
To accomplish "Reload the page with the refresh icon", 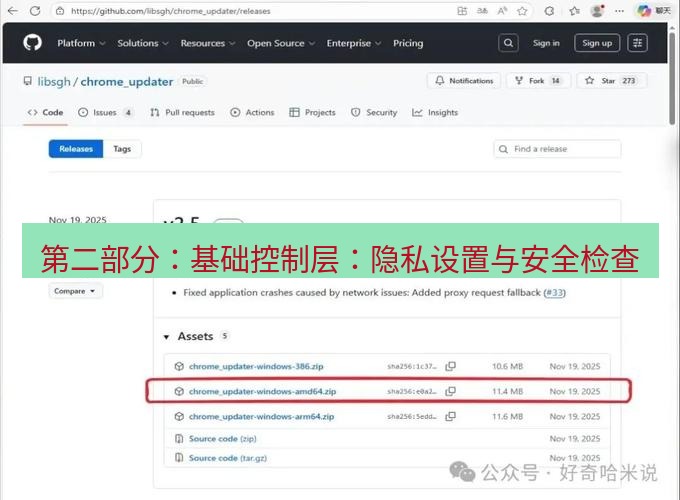I will click(35, 11).
